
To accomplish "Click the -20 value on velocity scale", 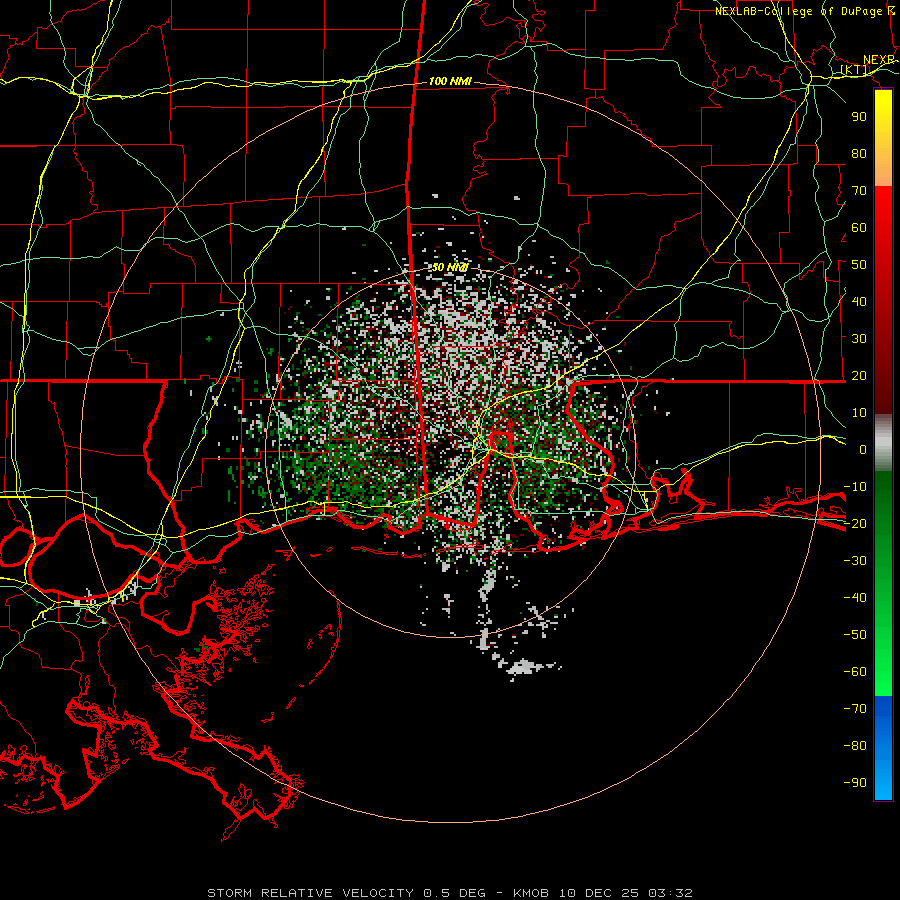I will (855, 524).
